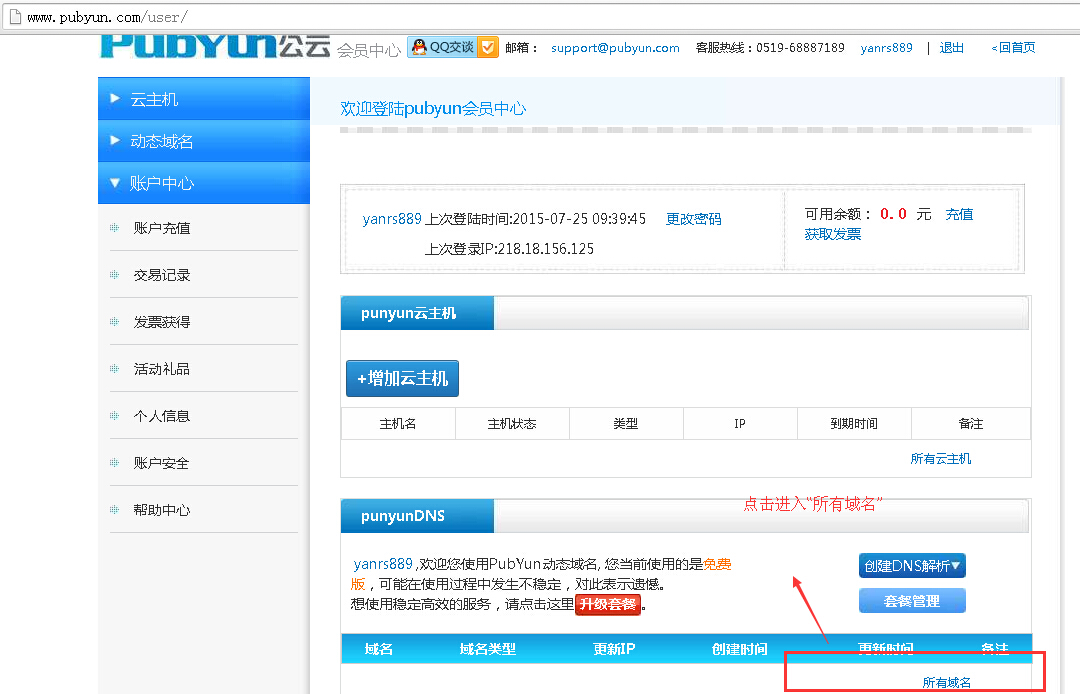Viewport: 1080px width, 694px height.
Task: Click the orange checkmark icon beside QQ交谈
Action: (488, 48)
